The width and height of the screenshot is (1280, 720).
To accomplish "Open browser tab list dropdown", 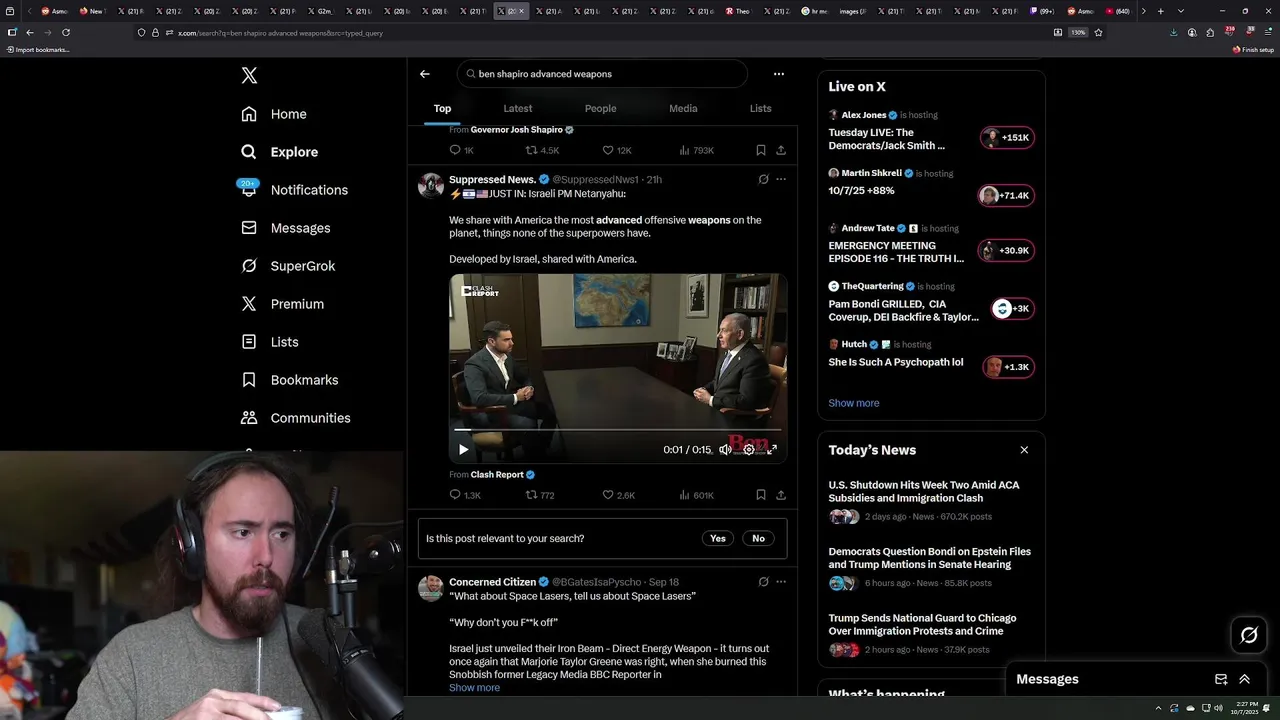I will (1181, 11).
